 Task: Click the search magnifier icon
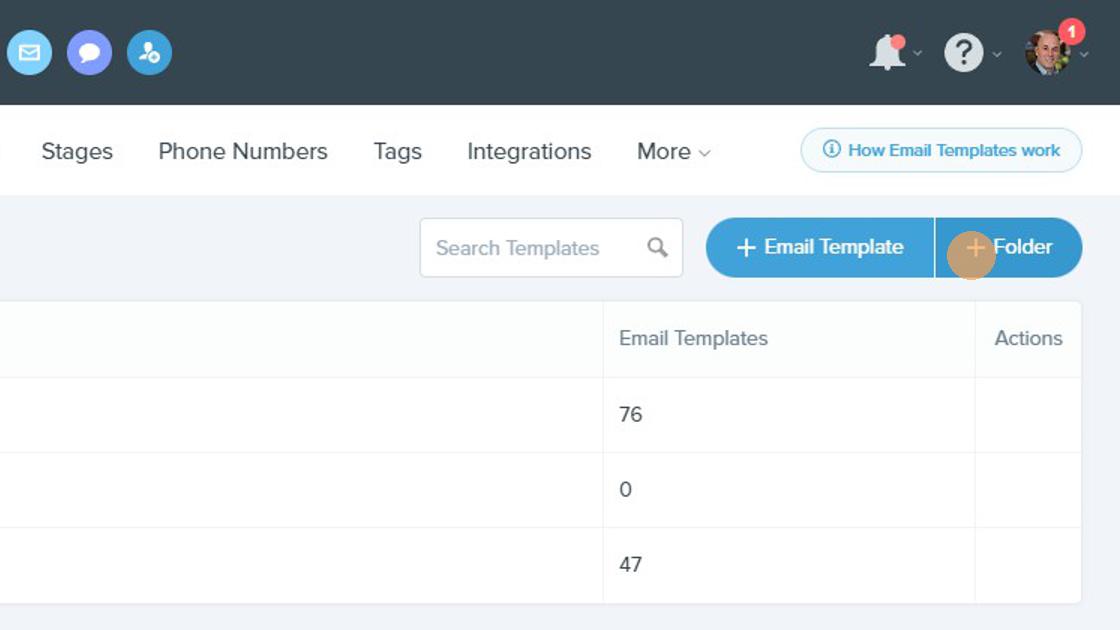657,248
